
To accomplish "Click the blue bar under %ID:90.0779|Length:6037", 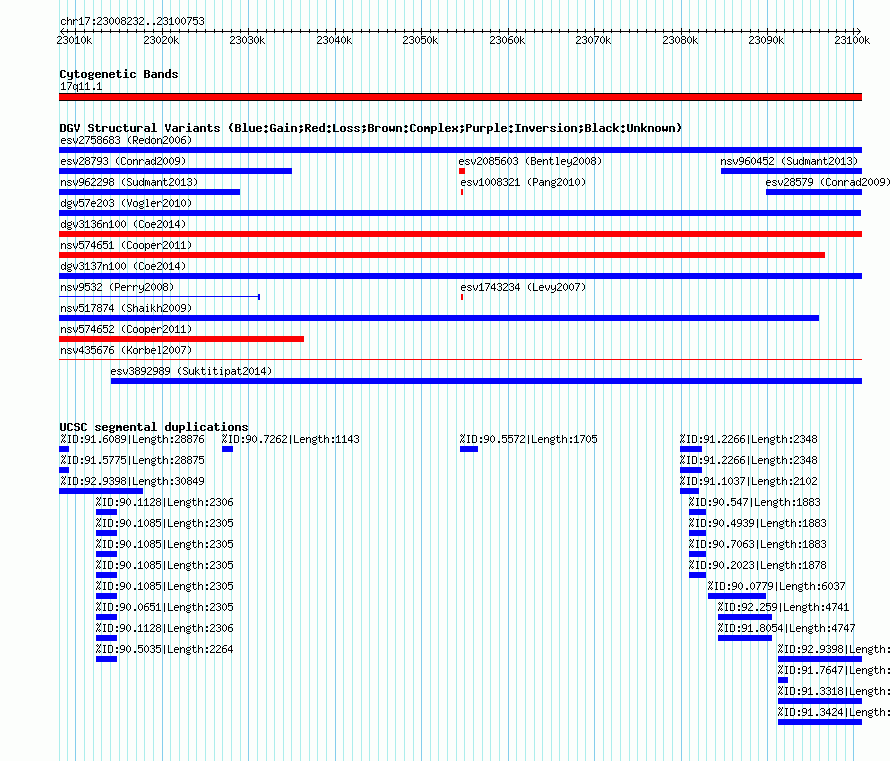I will pyautogui.click(x=737, y=596).
